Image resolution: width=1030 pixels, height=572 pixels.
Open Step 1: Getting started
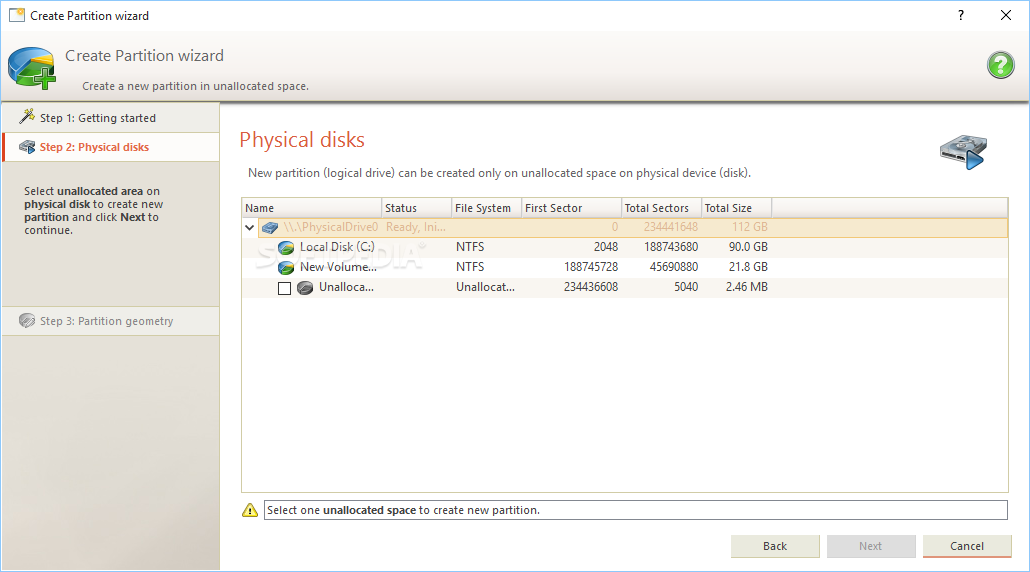pyautogui.click(x=98, y=118)
